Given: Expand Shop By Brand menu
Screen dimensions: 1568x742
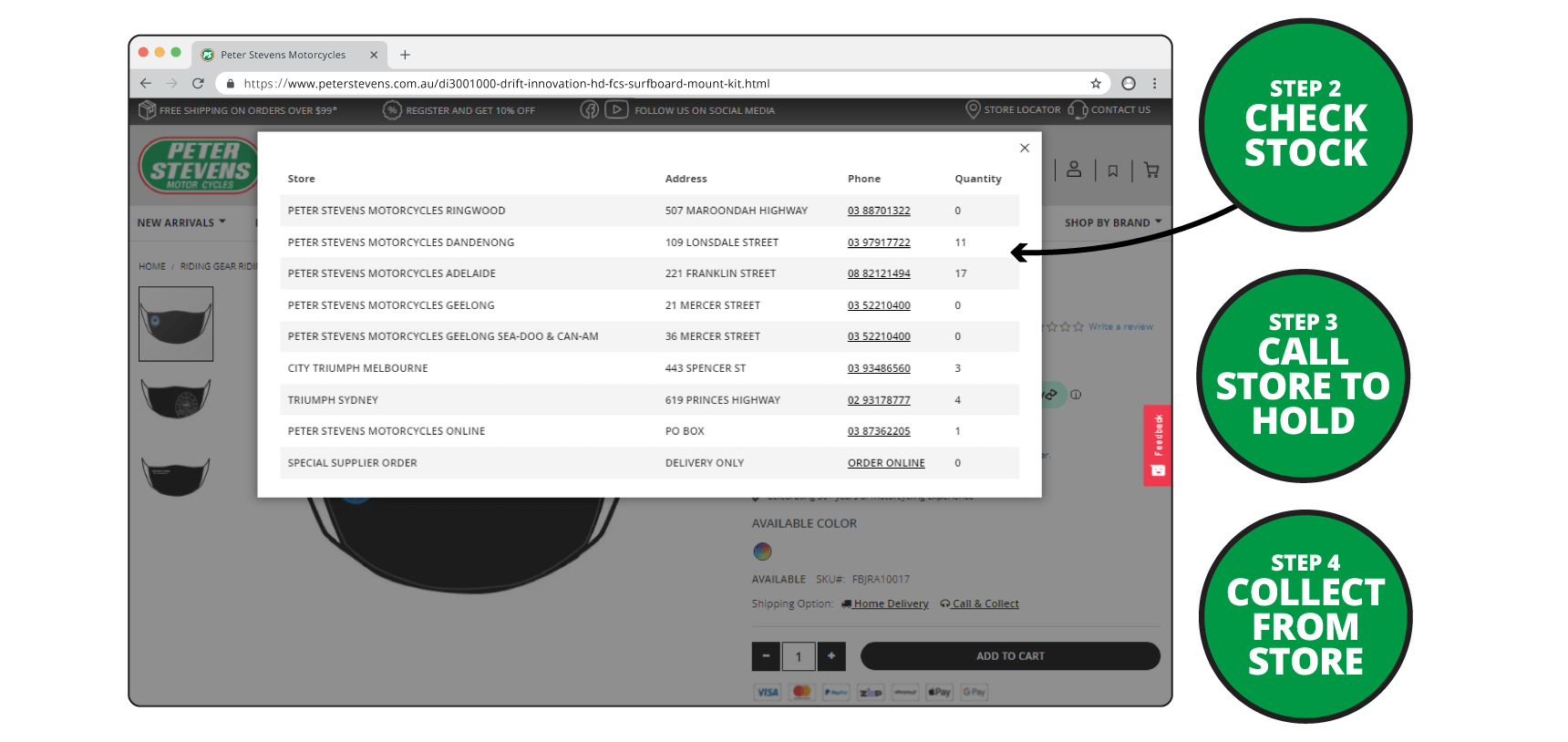Looking at the screenshot, I should click(1113, 222).
